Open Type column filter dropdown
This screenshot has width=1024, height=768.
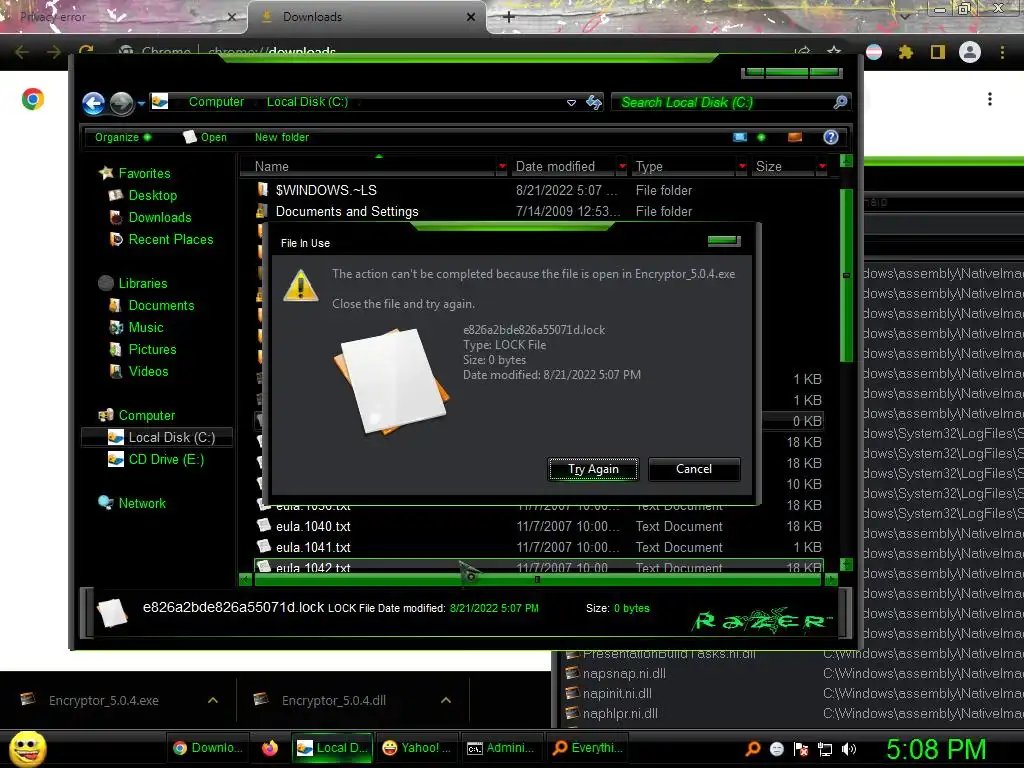(x=742, y=167)
